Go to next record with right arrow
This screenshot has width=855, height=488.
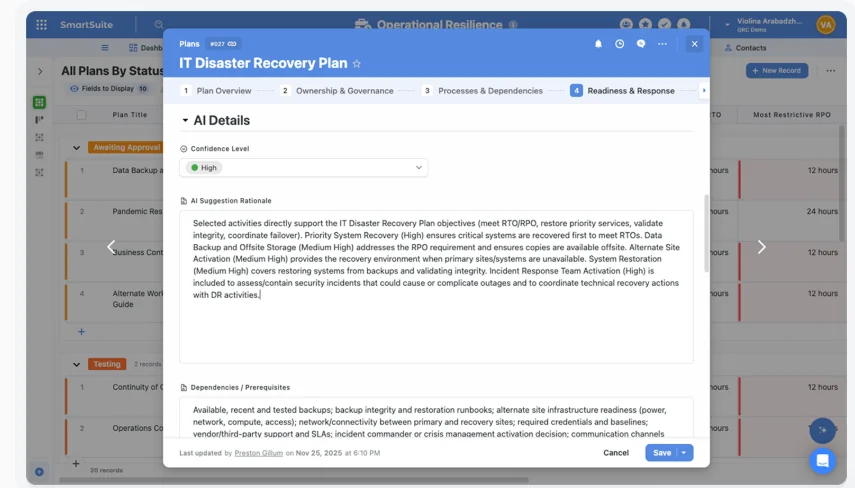[x=761, y=247]
